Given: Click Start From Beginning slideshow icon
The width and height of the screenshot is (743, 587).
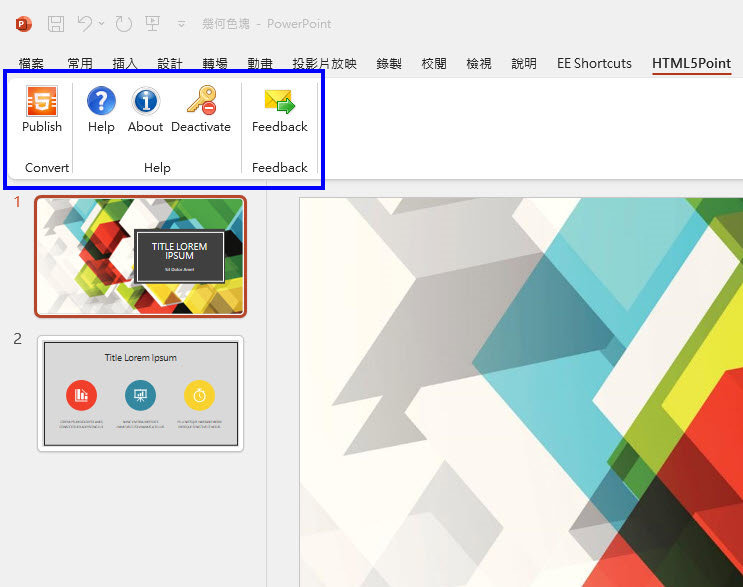Looking at the screenshot, I should [153, 23].
